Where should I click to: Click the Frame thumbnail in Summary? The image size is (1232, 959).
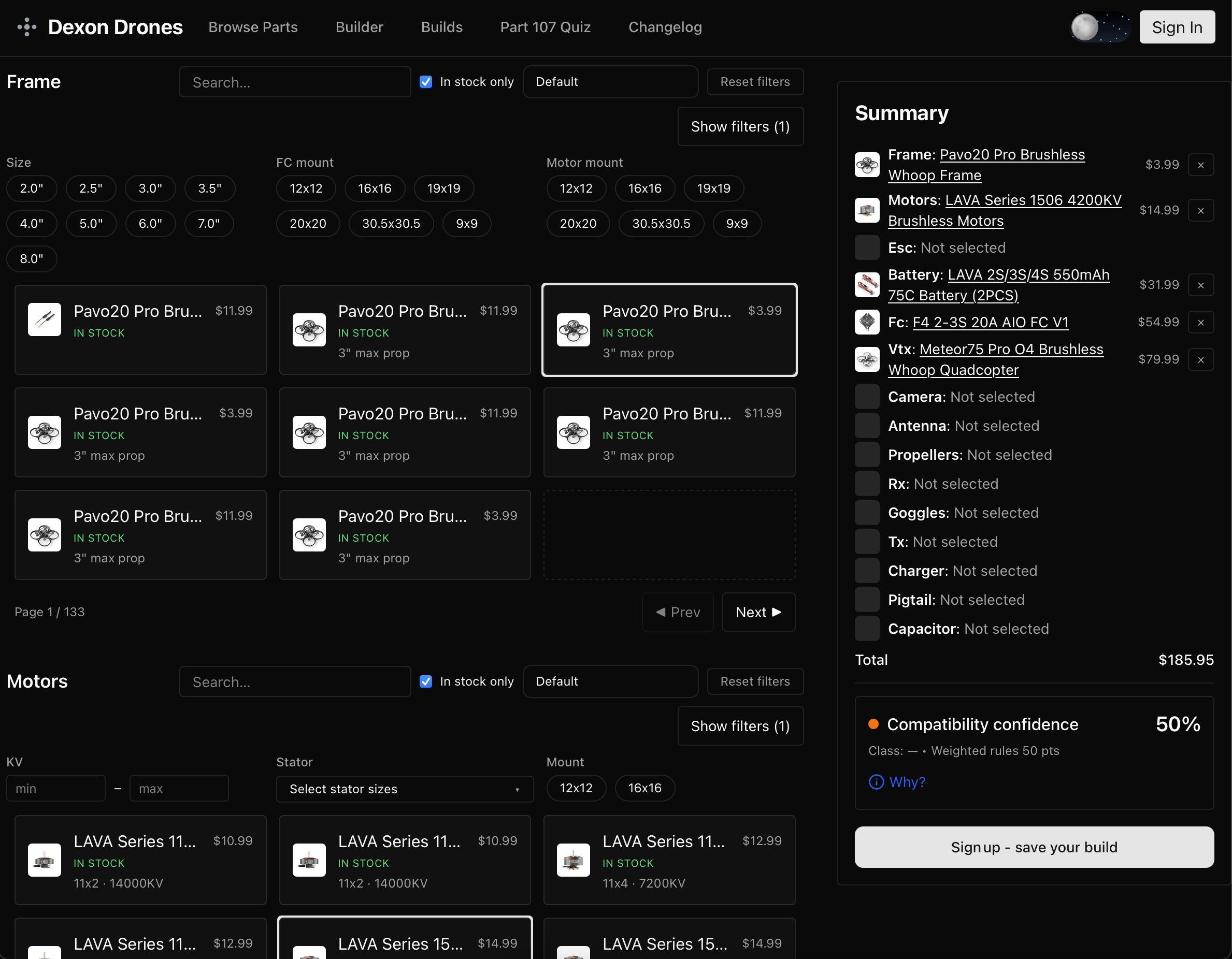coord(867,165)
